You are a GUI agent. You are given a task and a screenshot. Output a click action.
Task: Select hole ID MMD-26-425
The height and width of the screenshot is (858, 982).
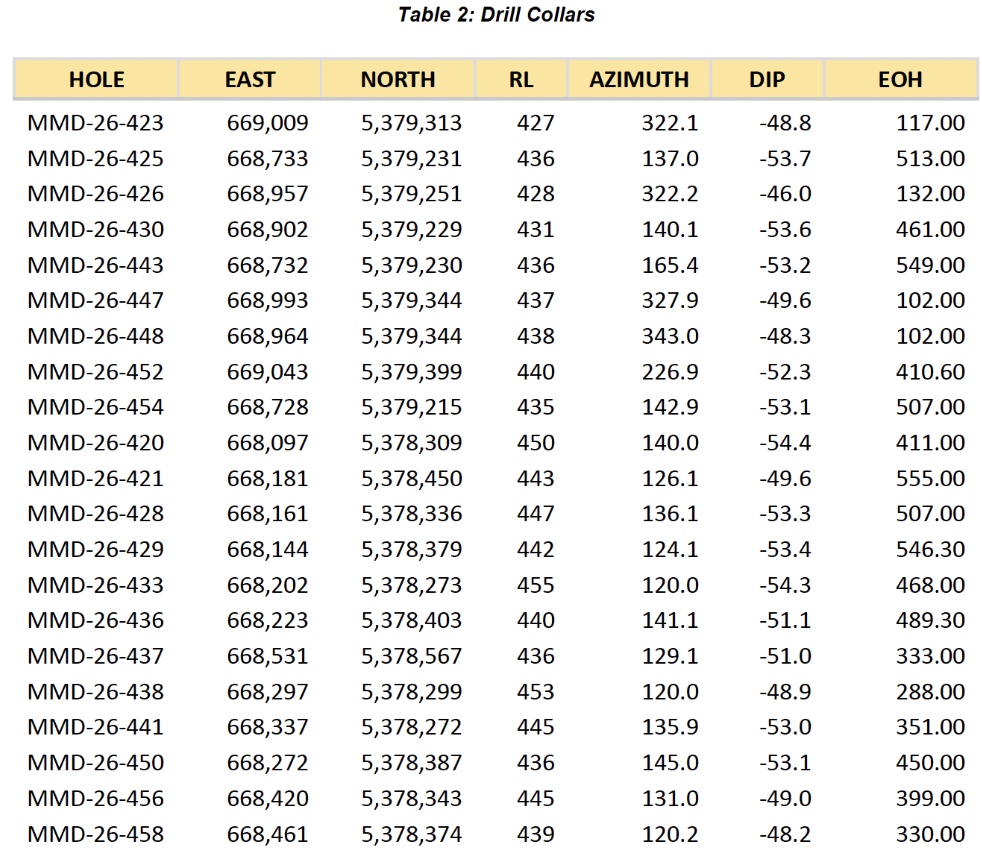coord(95,158)
